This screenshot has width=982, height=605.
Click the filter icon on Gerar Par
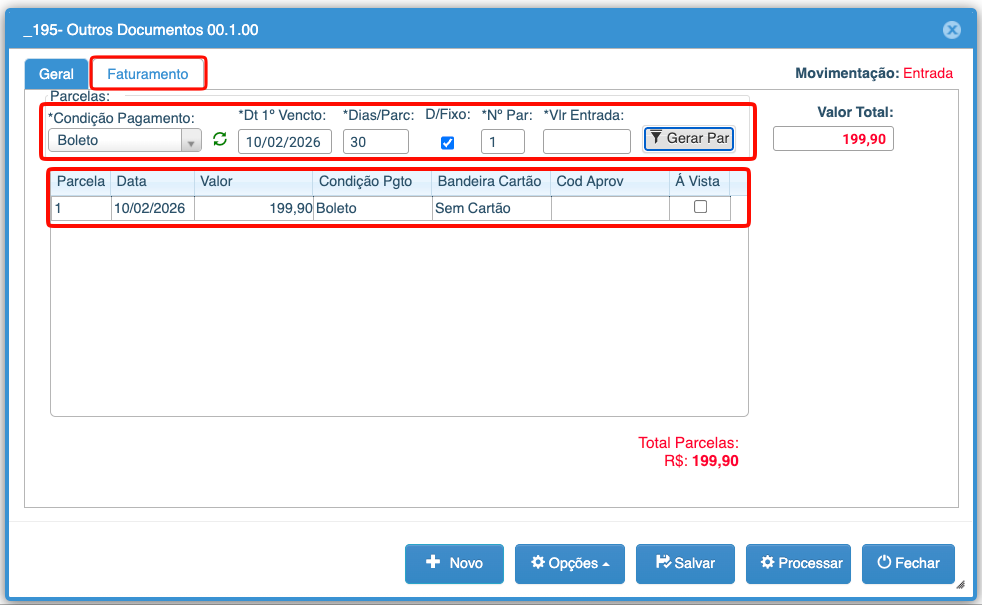656,138
